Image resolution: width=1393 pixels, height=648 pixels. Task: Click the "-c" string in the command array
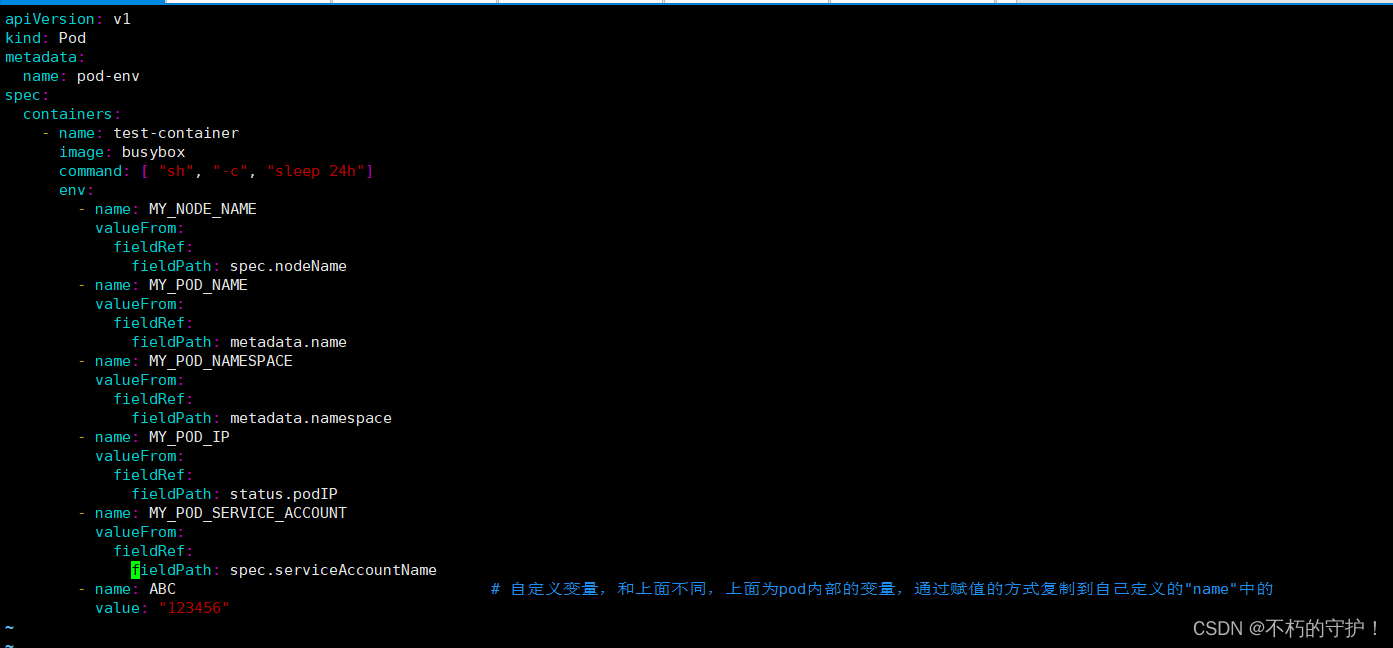(230, 171)
